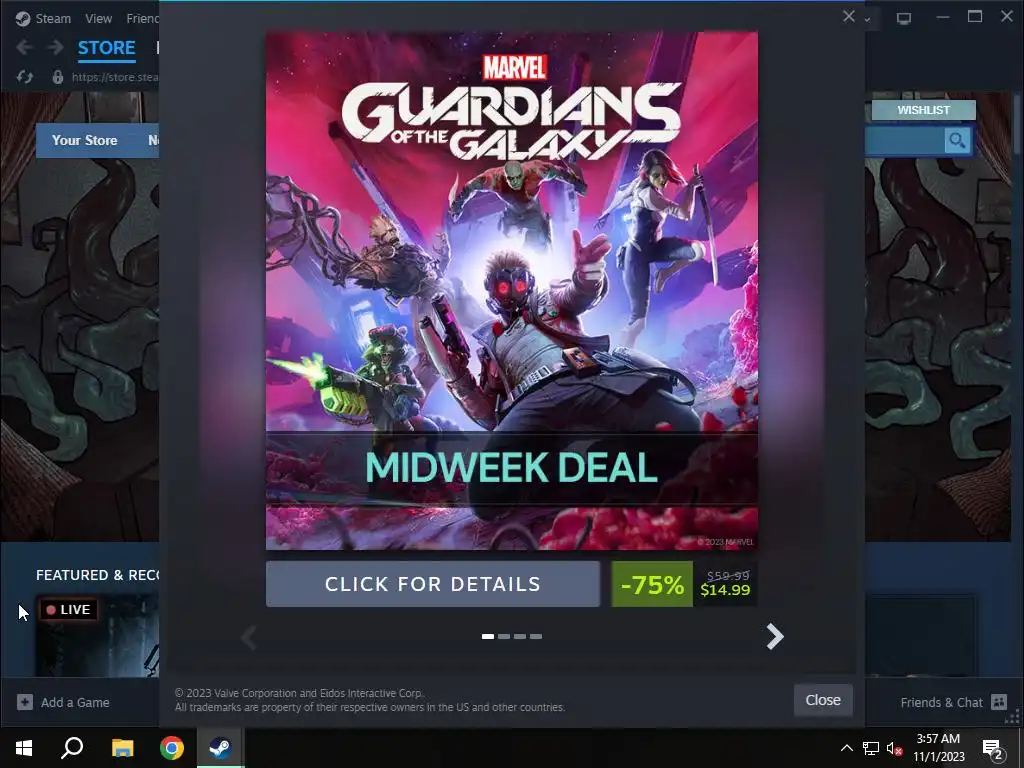Click the Add a Game plus icon
The width and height of the screenshot is (1024, 768).
(x=25, y=702)
